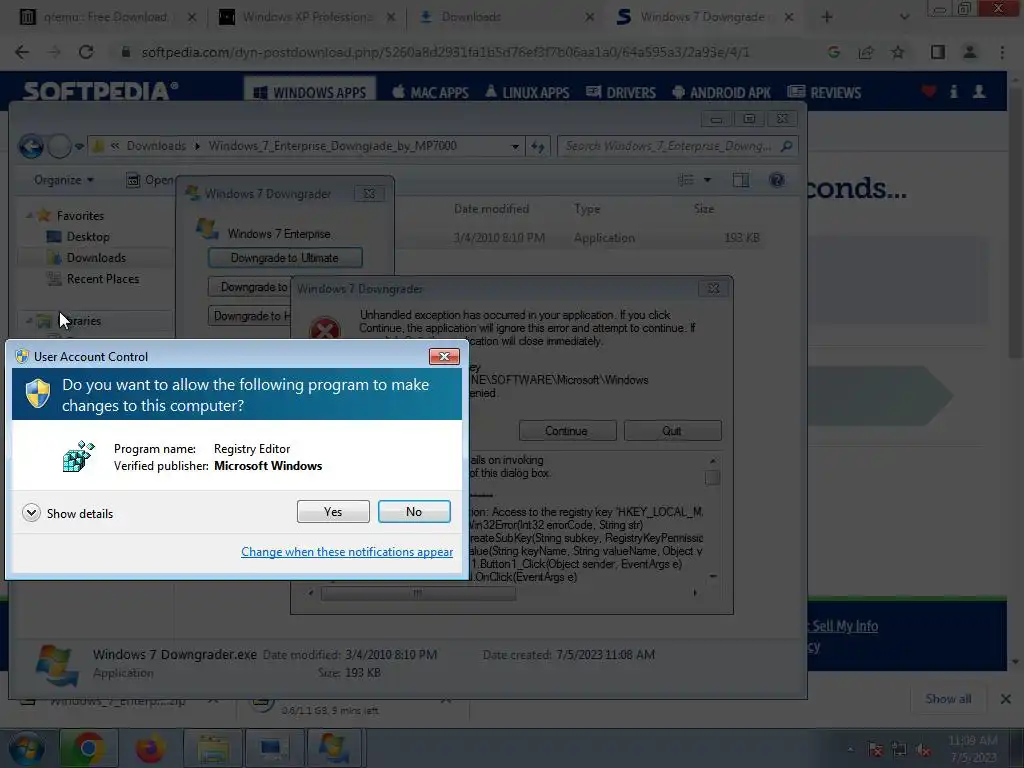Open Softpedia Reviews section
The width and height of the screenshot is (1024, 768).
click(825, 93)
